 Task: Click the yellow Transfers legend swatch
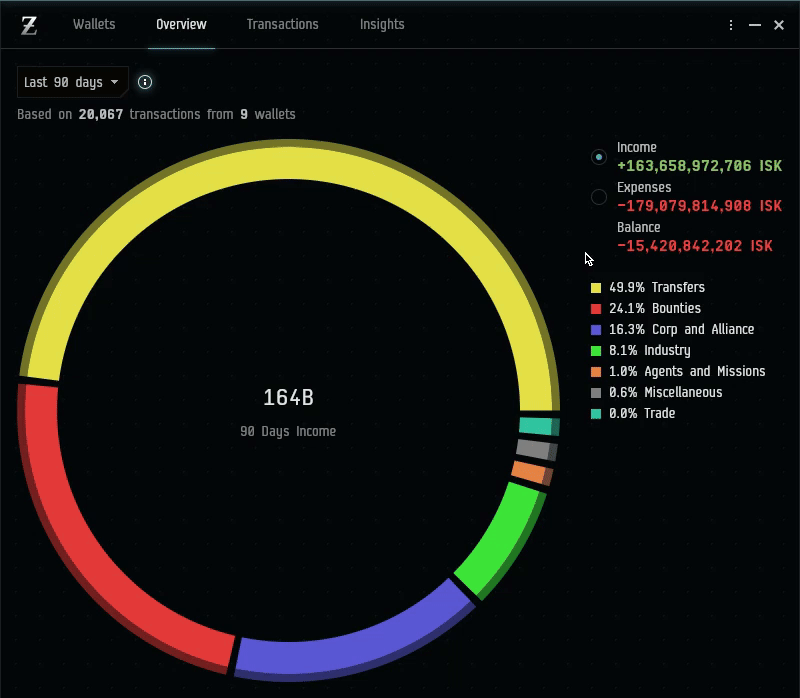click(x=596, y=288)
